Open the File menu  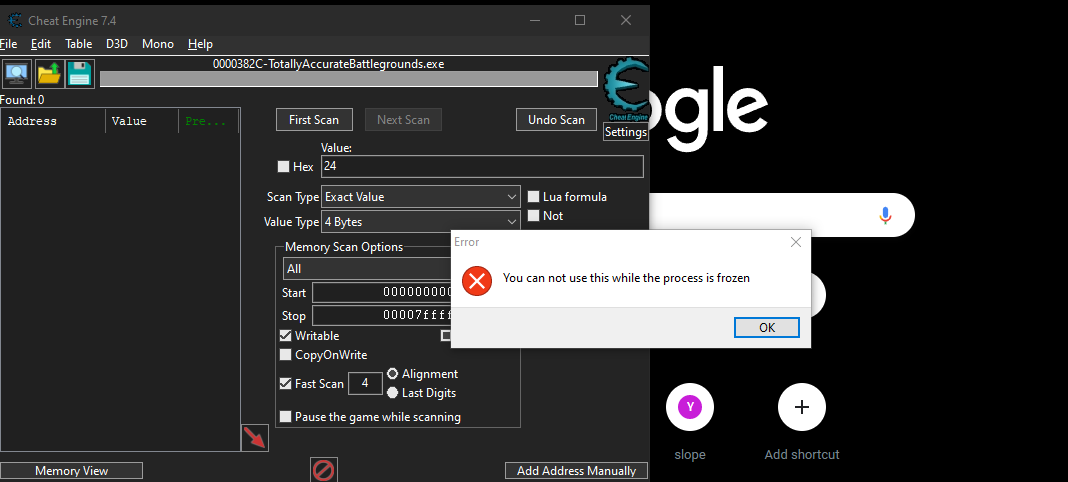9,44
